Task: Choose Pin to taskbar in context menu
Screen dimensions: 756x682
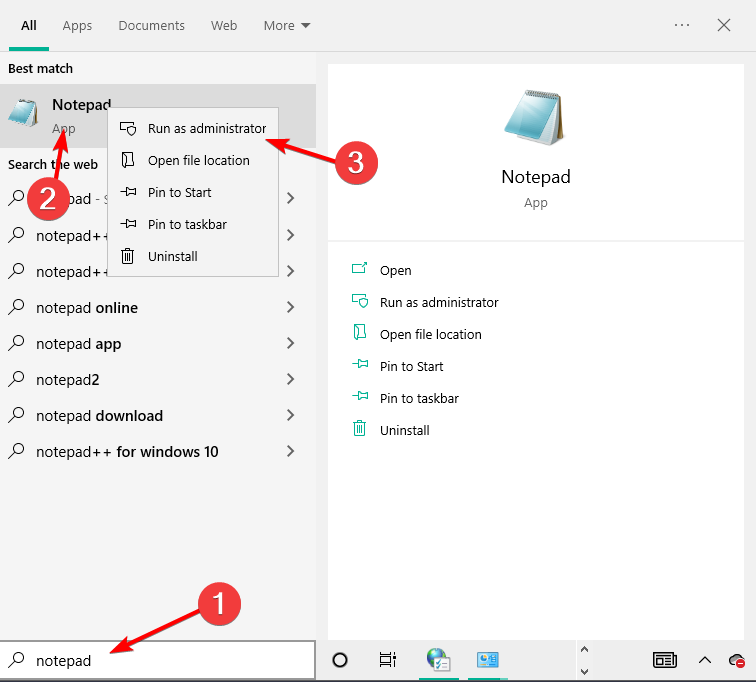Action: [x=193, y=224]
